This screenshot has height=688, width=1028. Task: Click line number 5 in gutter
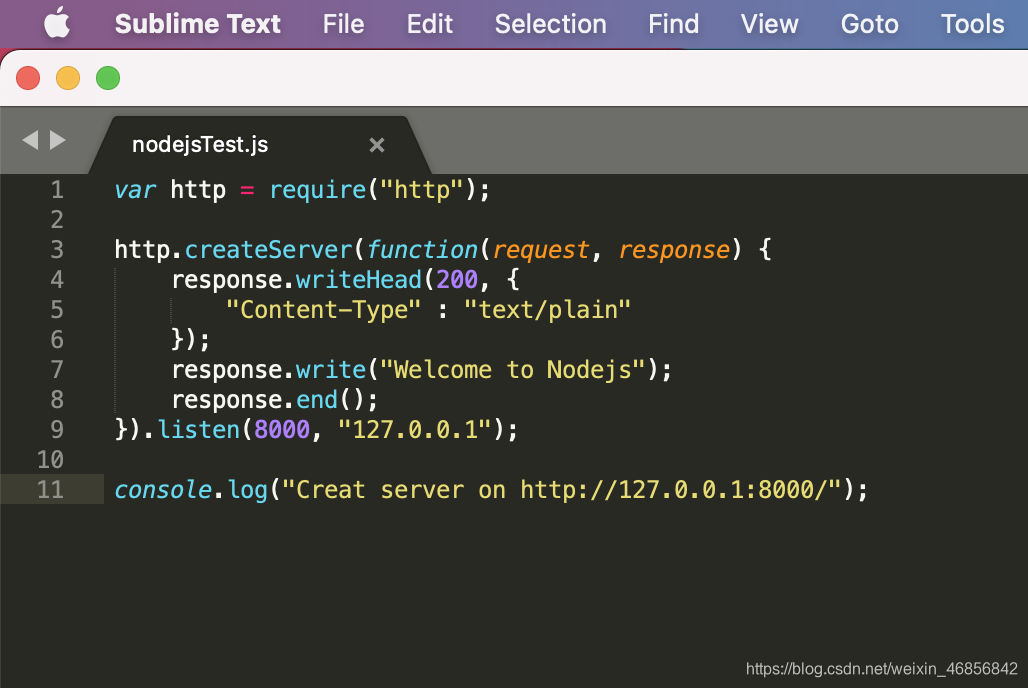coord(57,310)
